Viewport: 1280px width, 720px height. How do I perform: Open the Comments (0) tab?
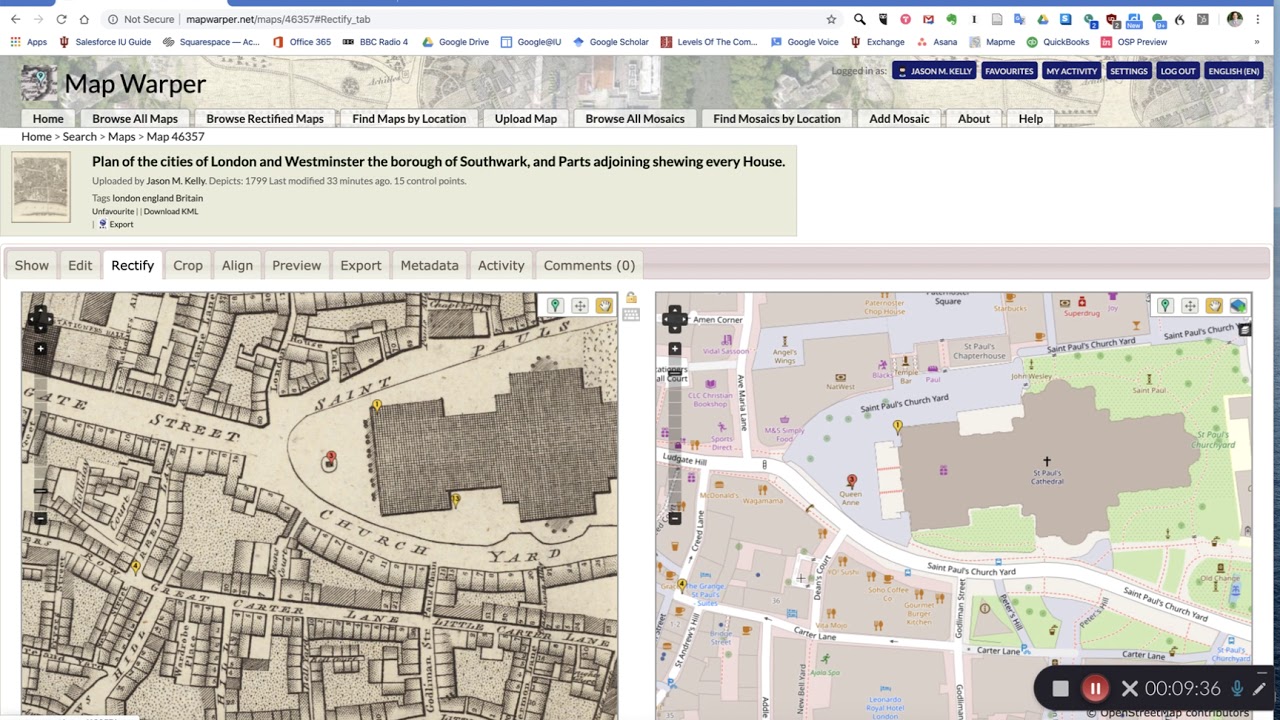[589, 265]
